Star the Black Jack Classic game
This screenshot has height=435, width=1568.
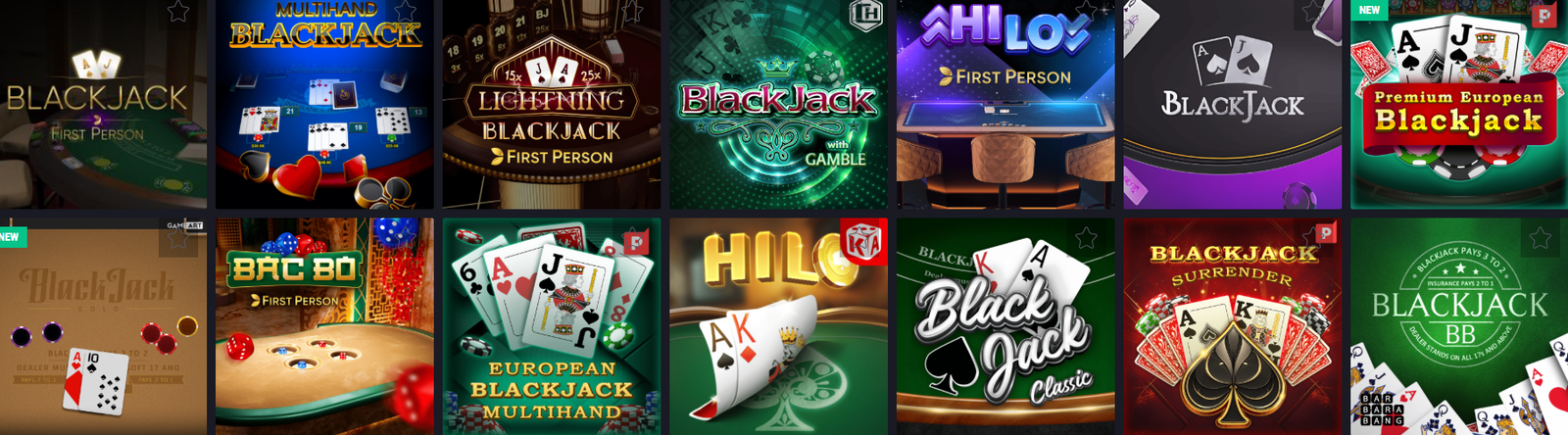tap(1086, 238)
